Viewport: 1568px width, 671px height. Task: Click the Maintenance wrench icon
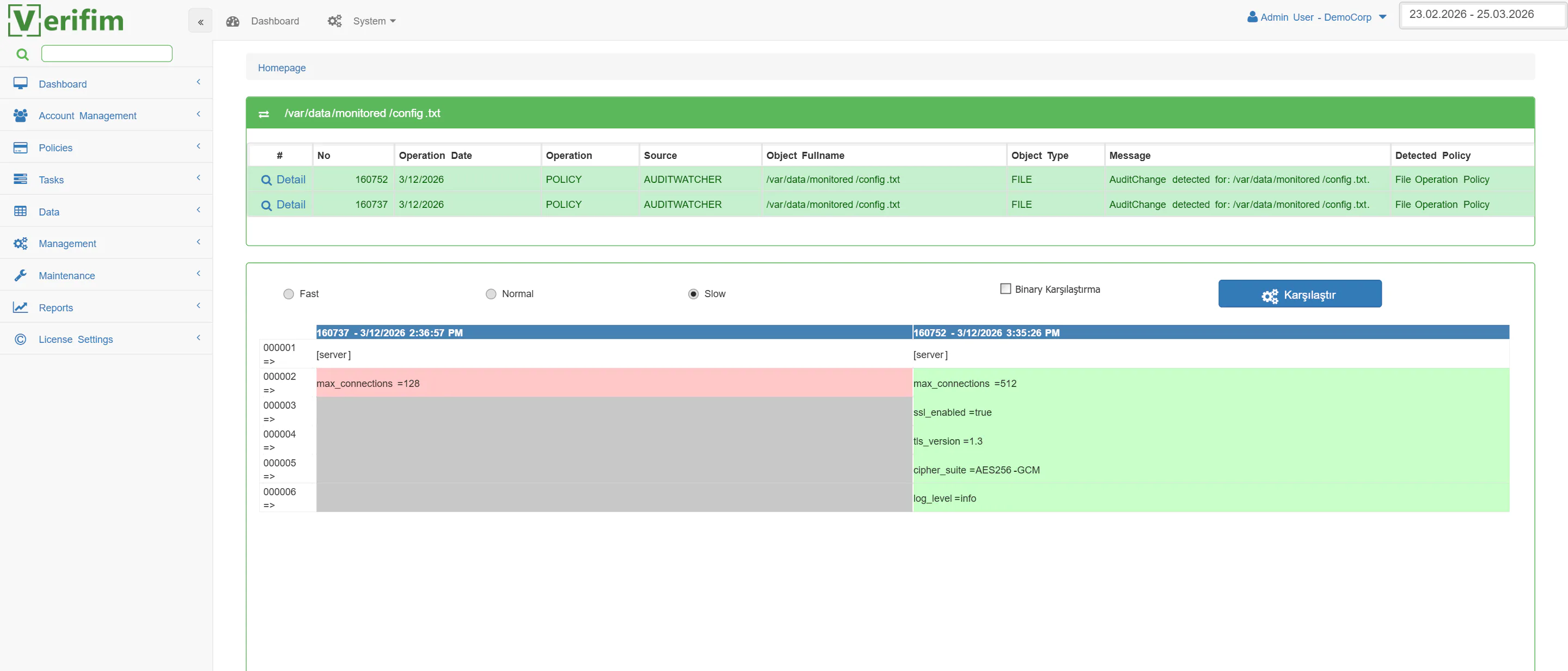21,275
